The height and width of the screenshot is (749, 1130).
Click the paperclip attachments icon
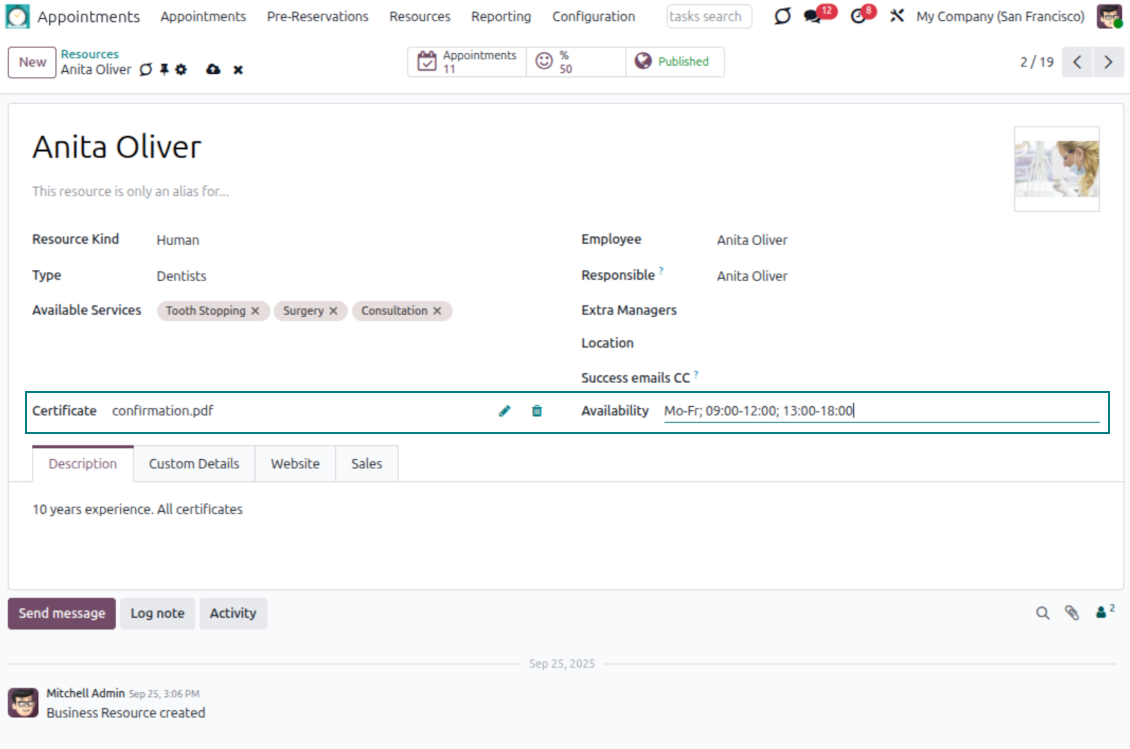[x=1072, y=613]
